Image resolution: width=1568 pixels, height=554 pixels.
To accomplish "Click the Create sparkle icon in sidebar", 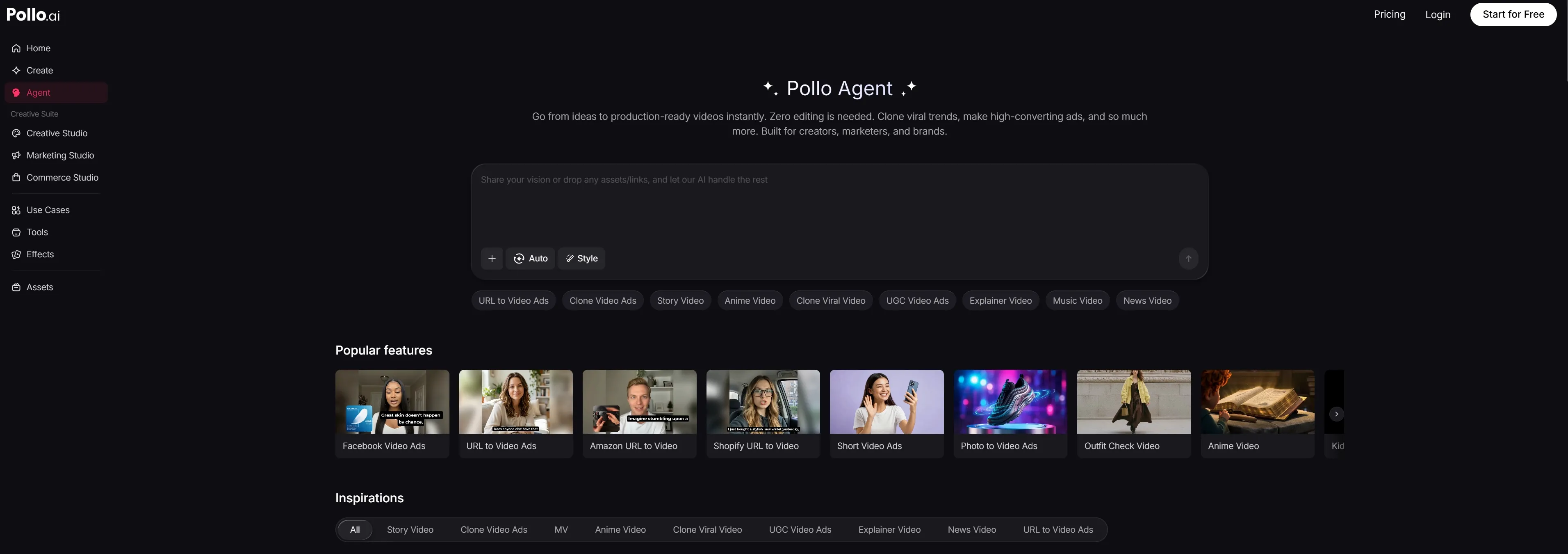I will (x=16, y=71).
